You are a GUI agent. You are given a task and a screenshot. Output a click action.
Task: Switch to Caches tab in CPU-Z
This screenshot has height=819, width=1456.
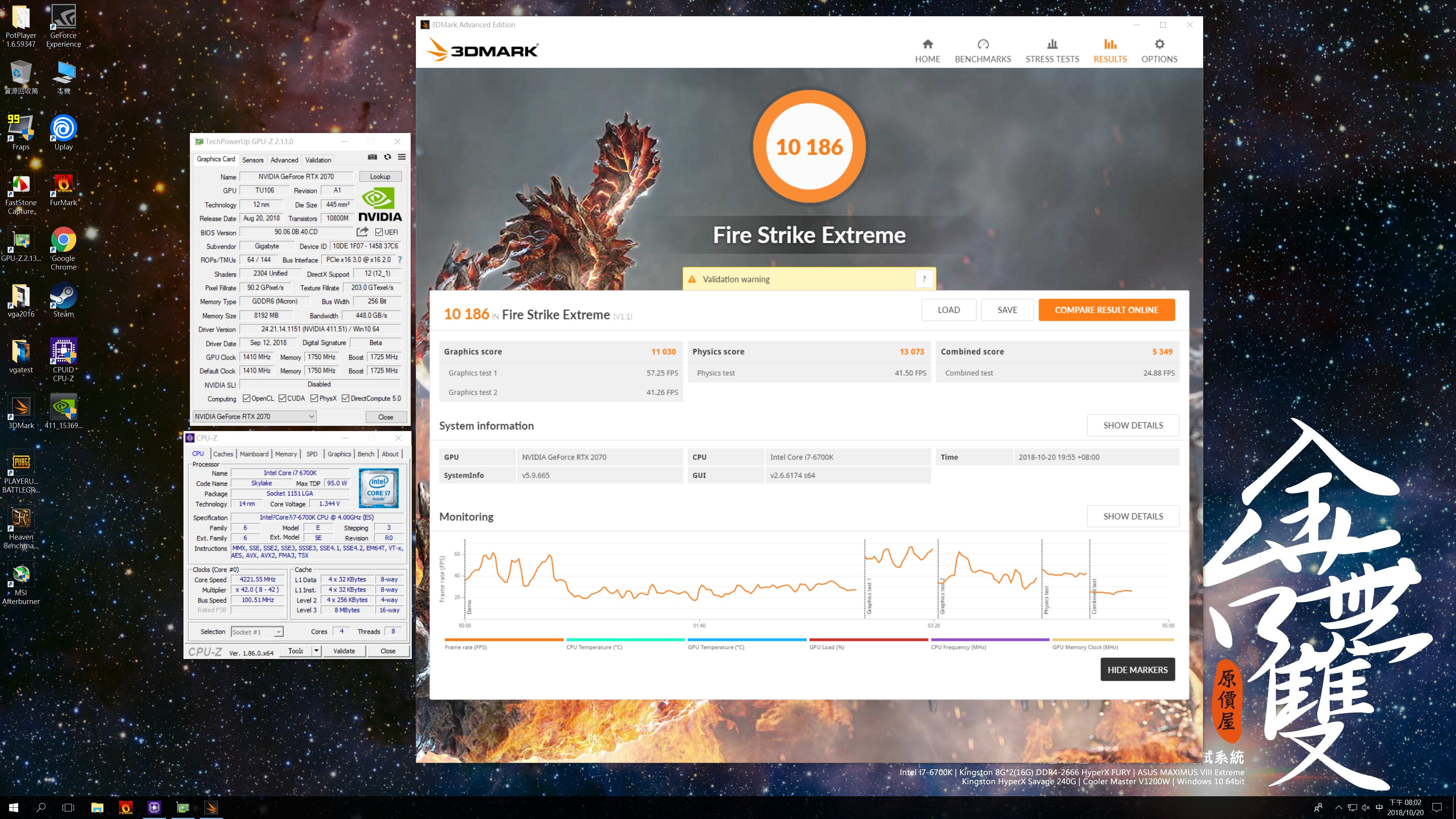click(223, 454)
